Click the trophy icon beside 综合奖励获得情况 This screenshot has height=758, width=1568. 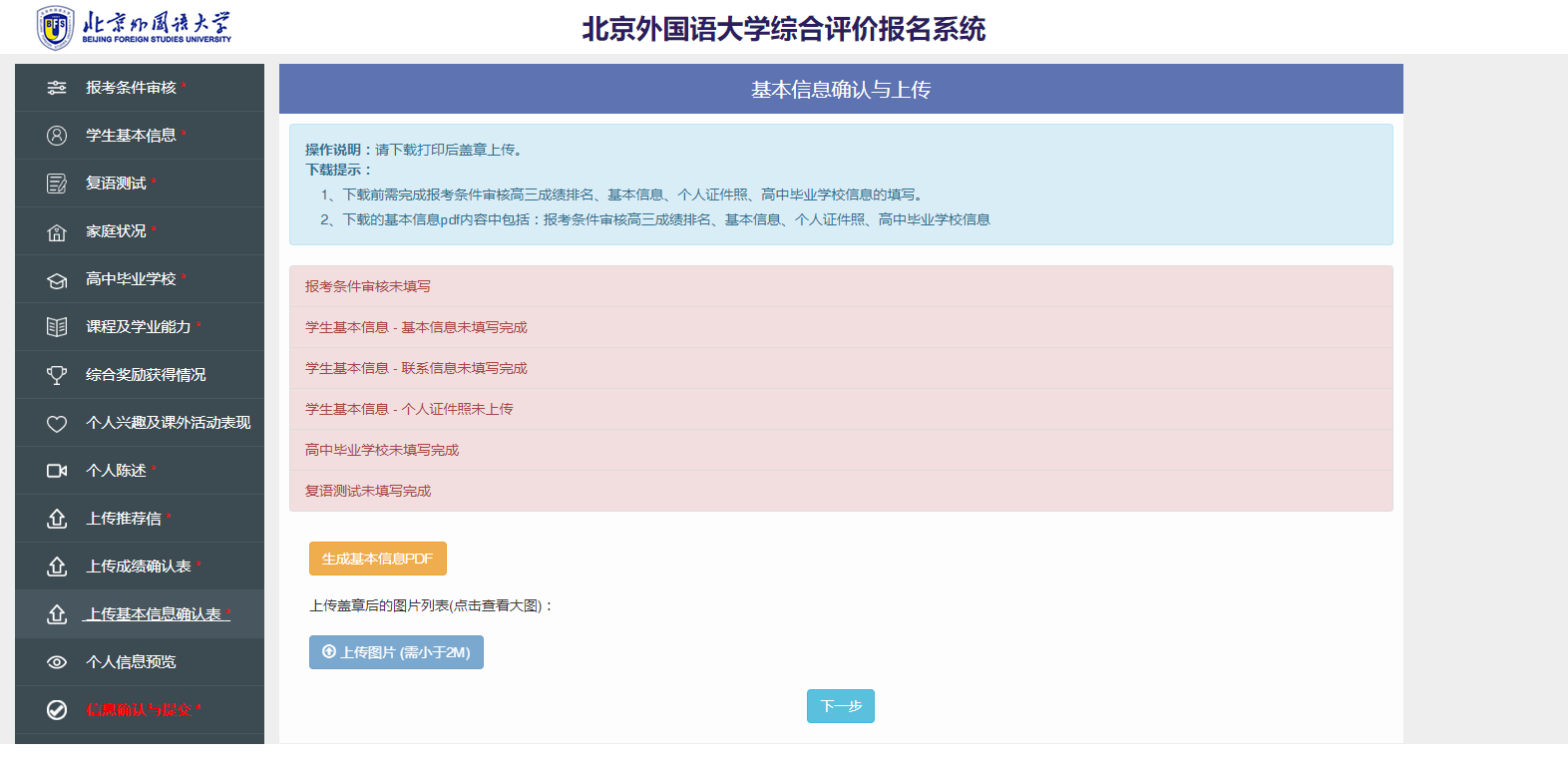point(57,375)
